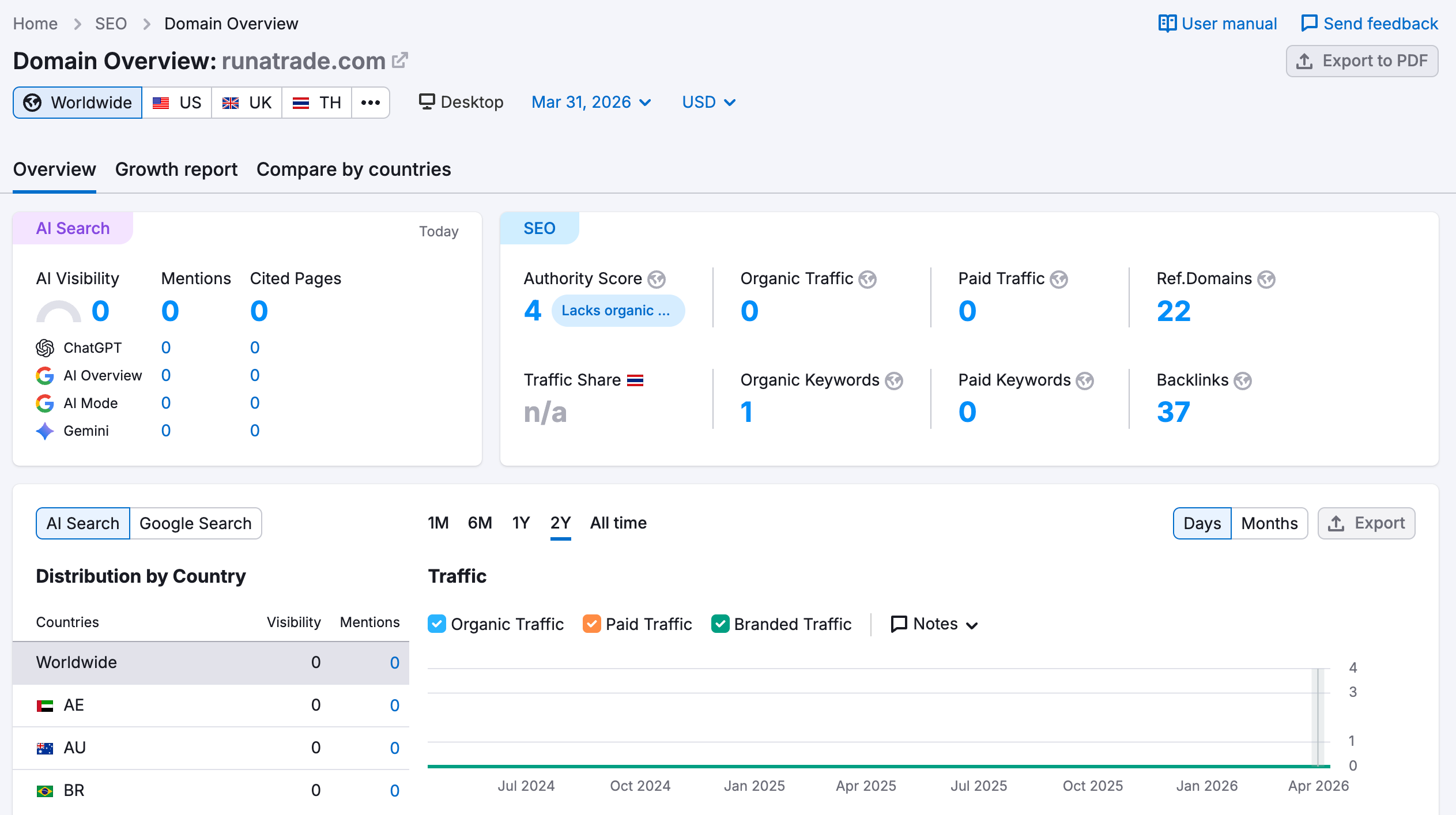Screen dimensions: 1456x815
Task: Click the Mentions value for AE
Action: (x=395, y=705)
